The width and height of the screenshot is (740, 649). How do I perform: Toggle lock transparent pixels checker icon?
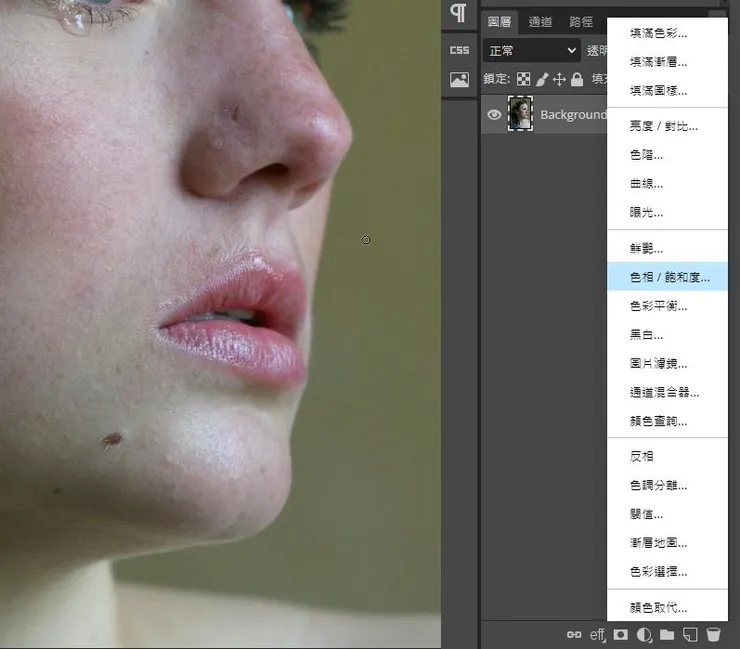[x=523, y=79]
